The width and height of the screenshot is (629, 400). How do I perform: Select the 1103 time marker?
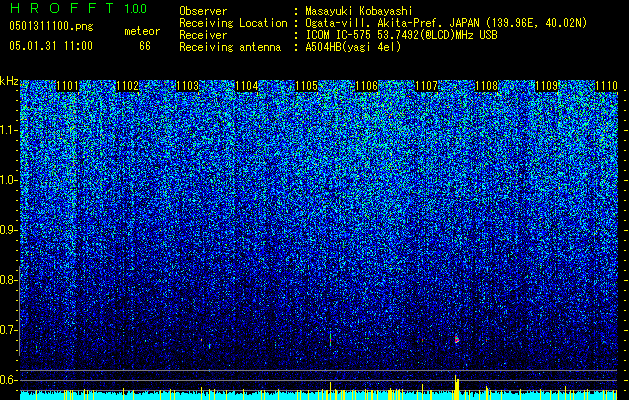[187, 86]
